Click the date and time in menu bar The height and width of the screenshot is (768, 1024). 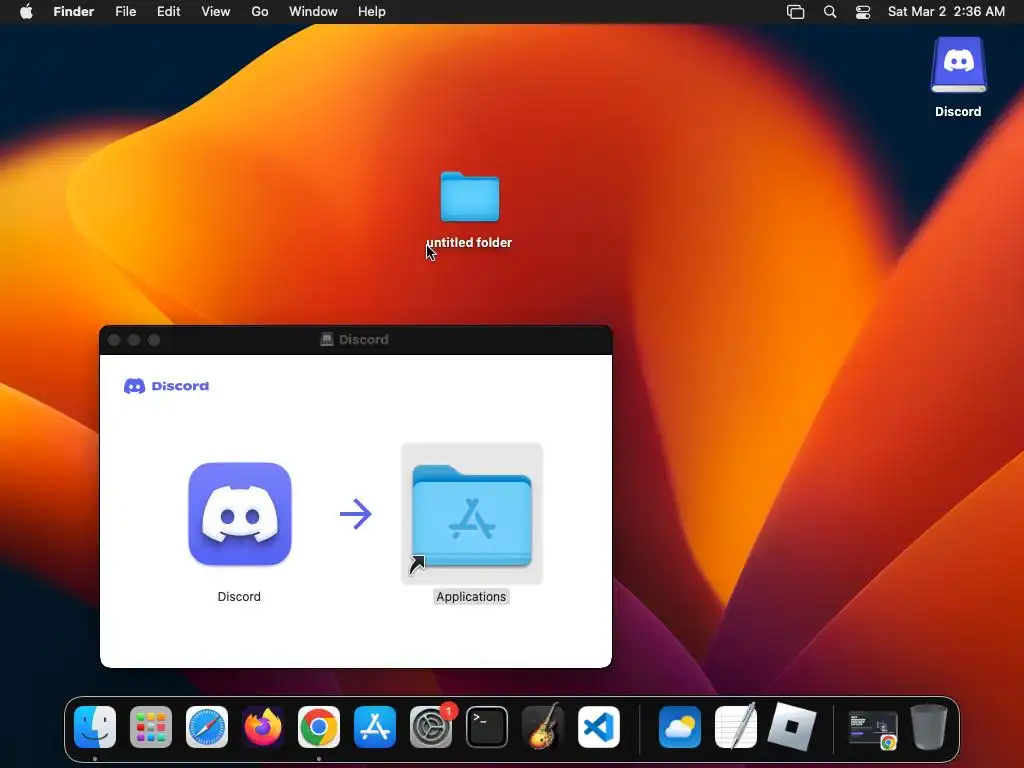point(946,12)
